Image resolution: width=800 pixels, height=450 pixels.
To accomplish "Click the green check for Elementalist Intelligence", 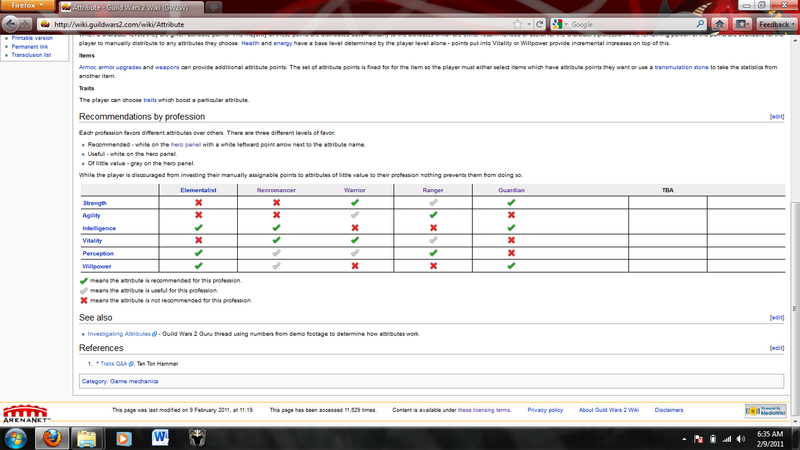I will coord(198,228).
